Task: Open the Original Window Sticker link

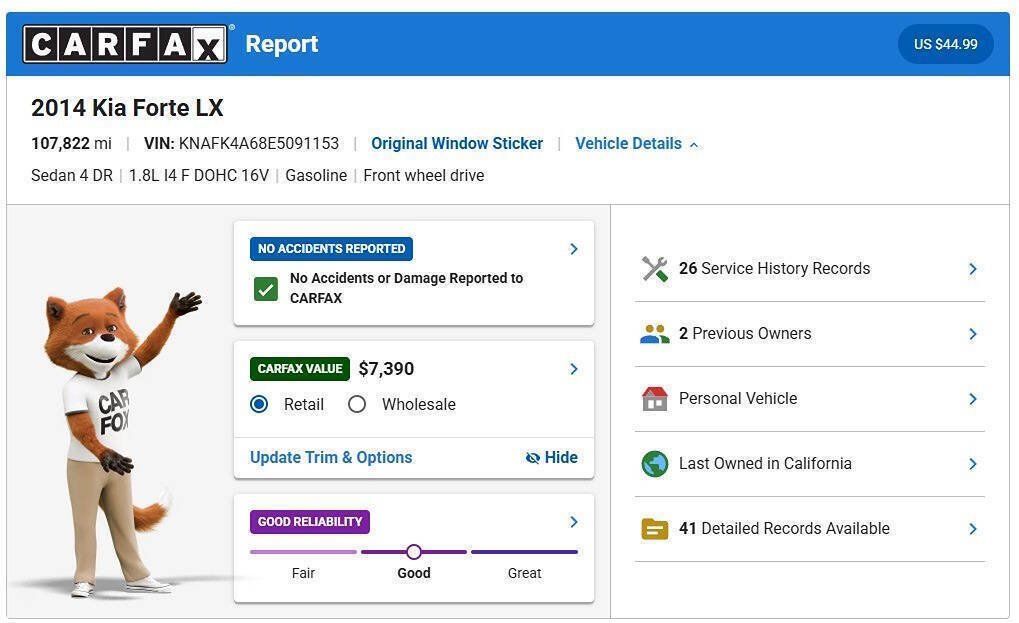Action: pos(457,144)
